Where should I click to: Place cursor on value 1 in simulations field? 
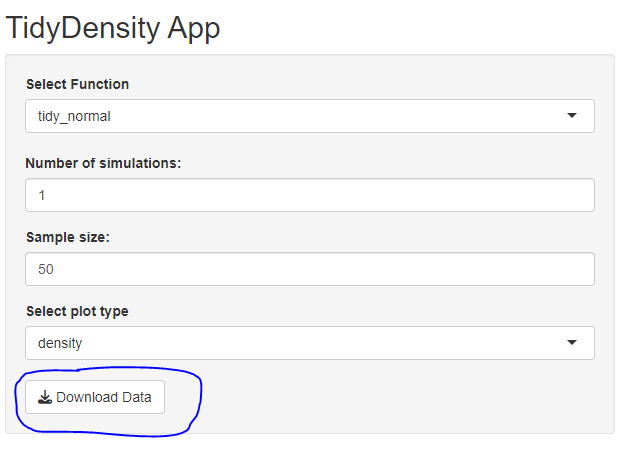coord(42,196)
